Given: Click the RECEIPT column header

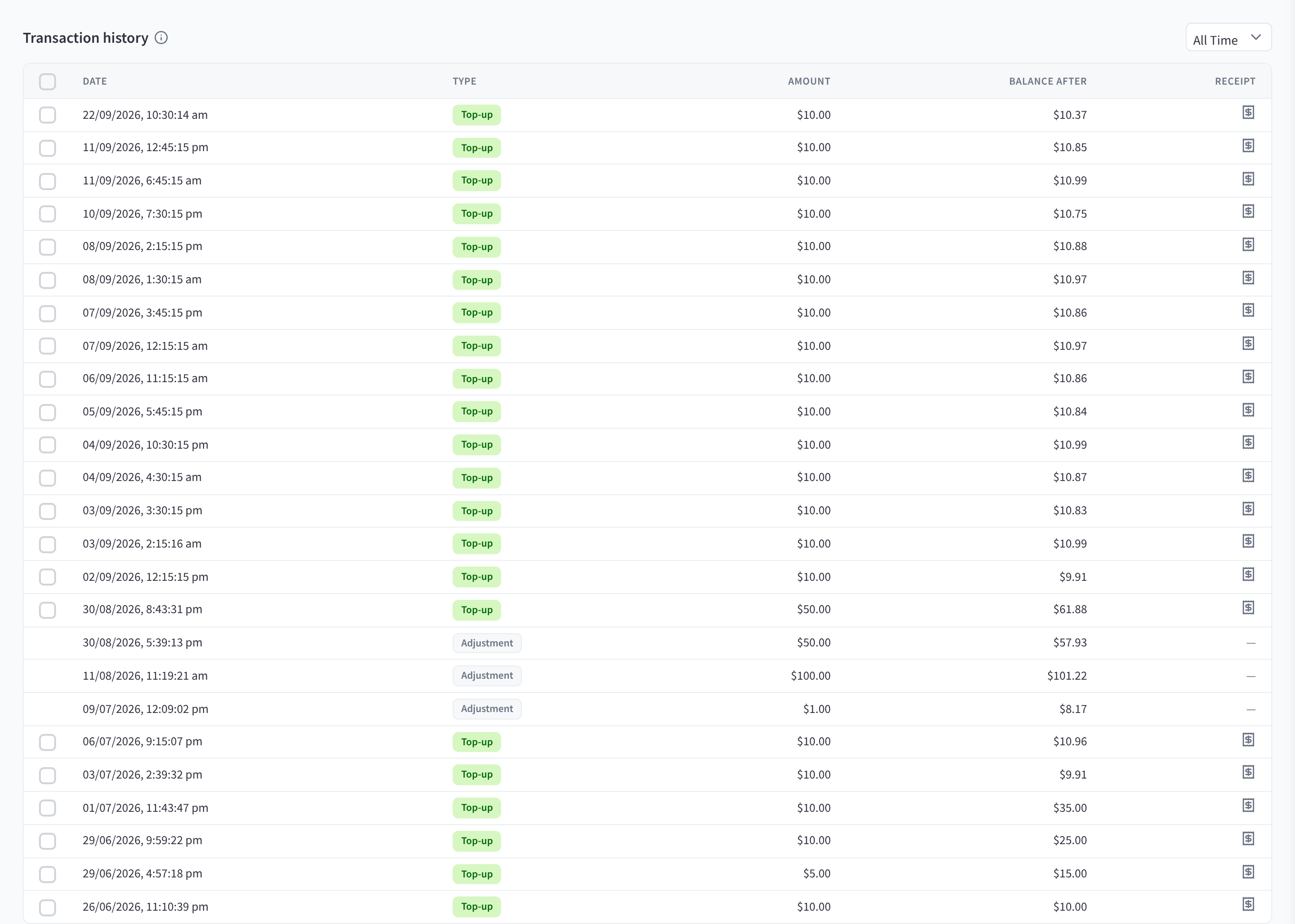Looking at the screenshot, I should click(1235, 81).
